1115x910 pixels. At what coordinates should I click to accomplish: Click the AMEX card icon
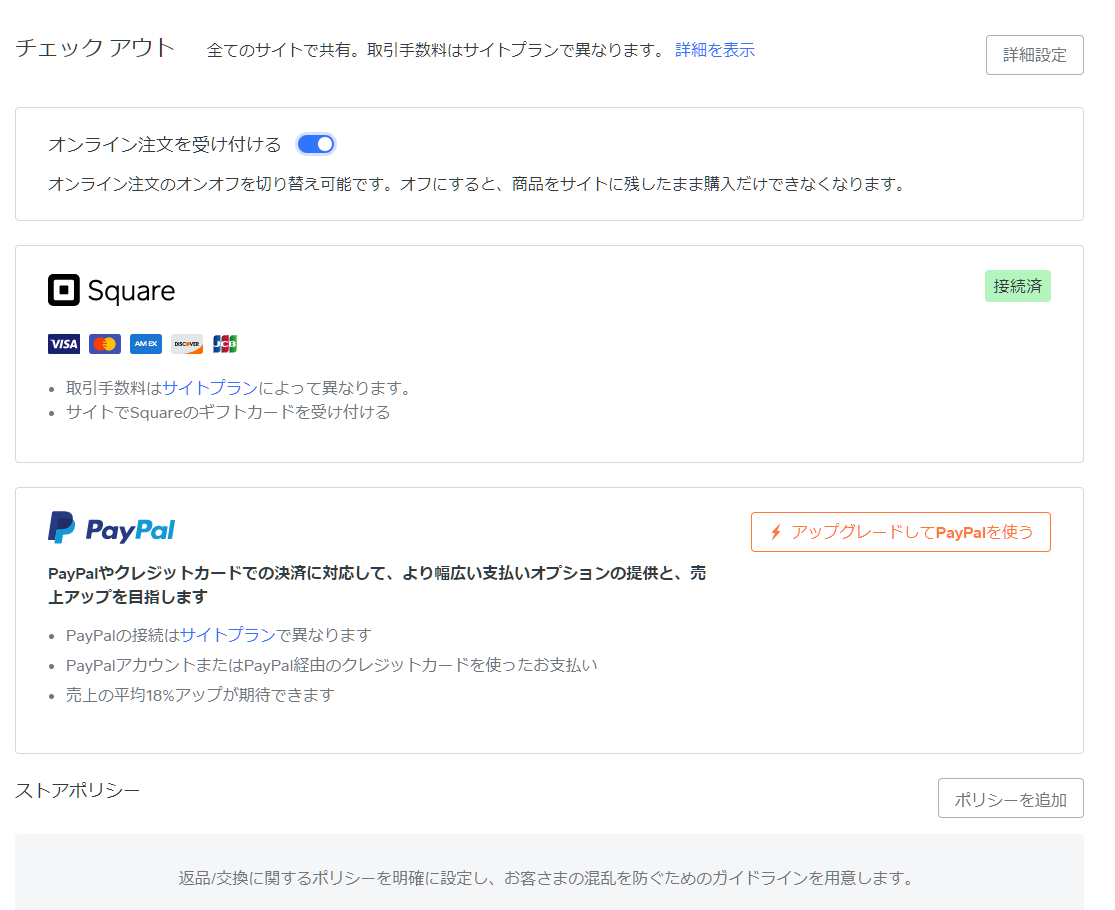pyautogui.click(x=146, y=344)
